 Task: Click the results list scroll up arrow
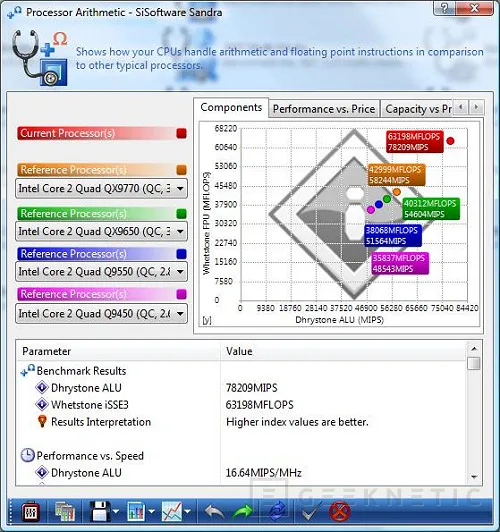[474, 348]
